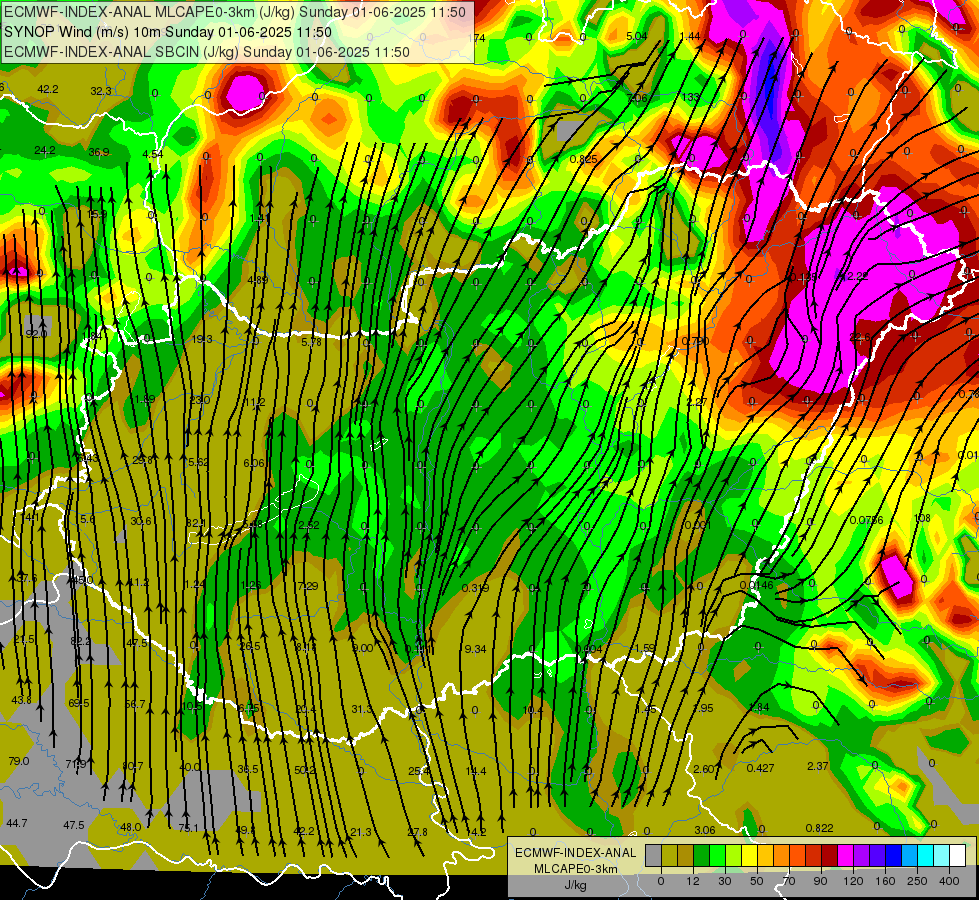The height and width of the screenshot is (900, 979).
Task: Click the map value 19.3
Action: point(202,339)
